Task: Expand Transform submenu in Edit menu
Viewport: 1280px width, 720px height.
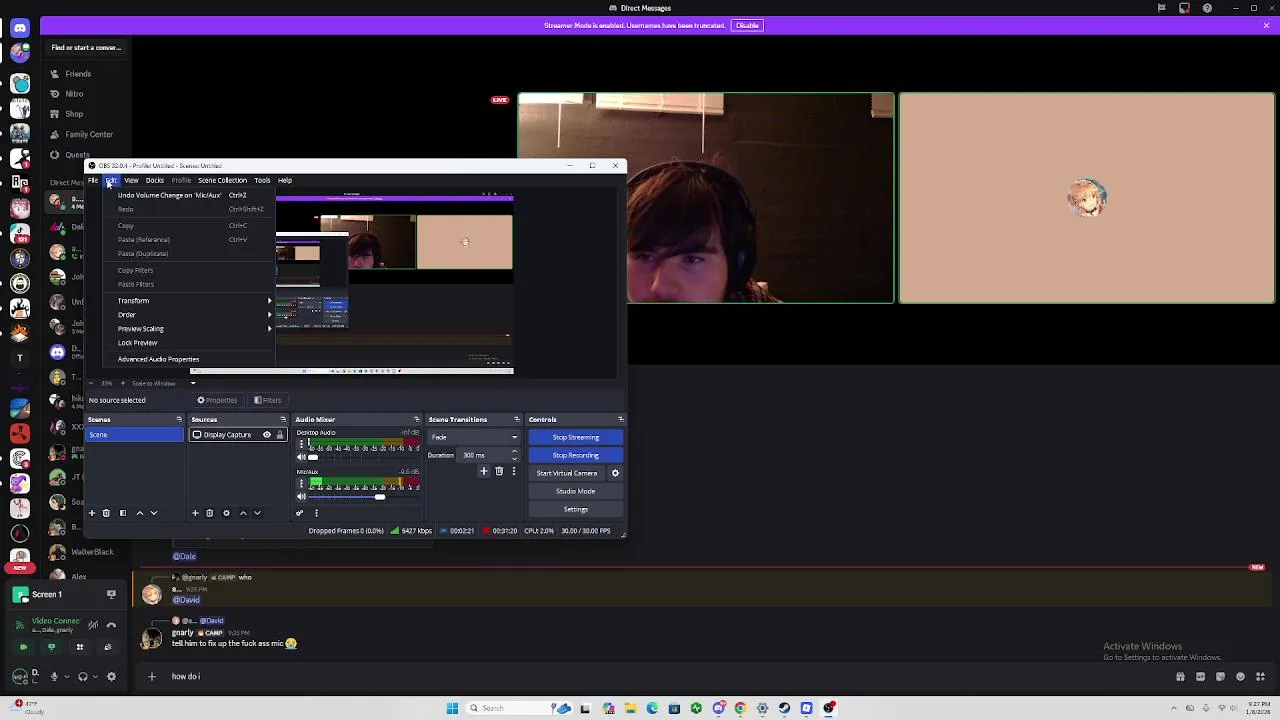Action: tap(190, 301)
